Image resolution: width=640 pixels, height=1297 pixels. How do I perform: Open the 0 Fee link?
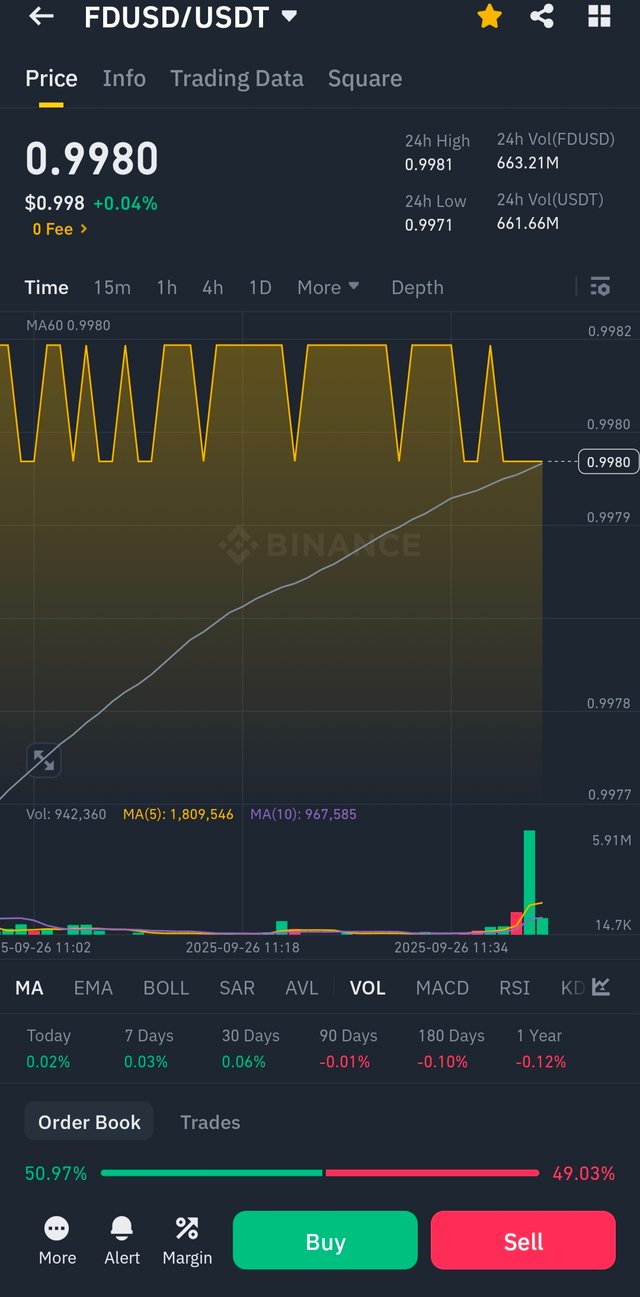click(60, 229)
